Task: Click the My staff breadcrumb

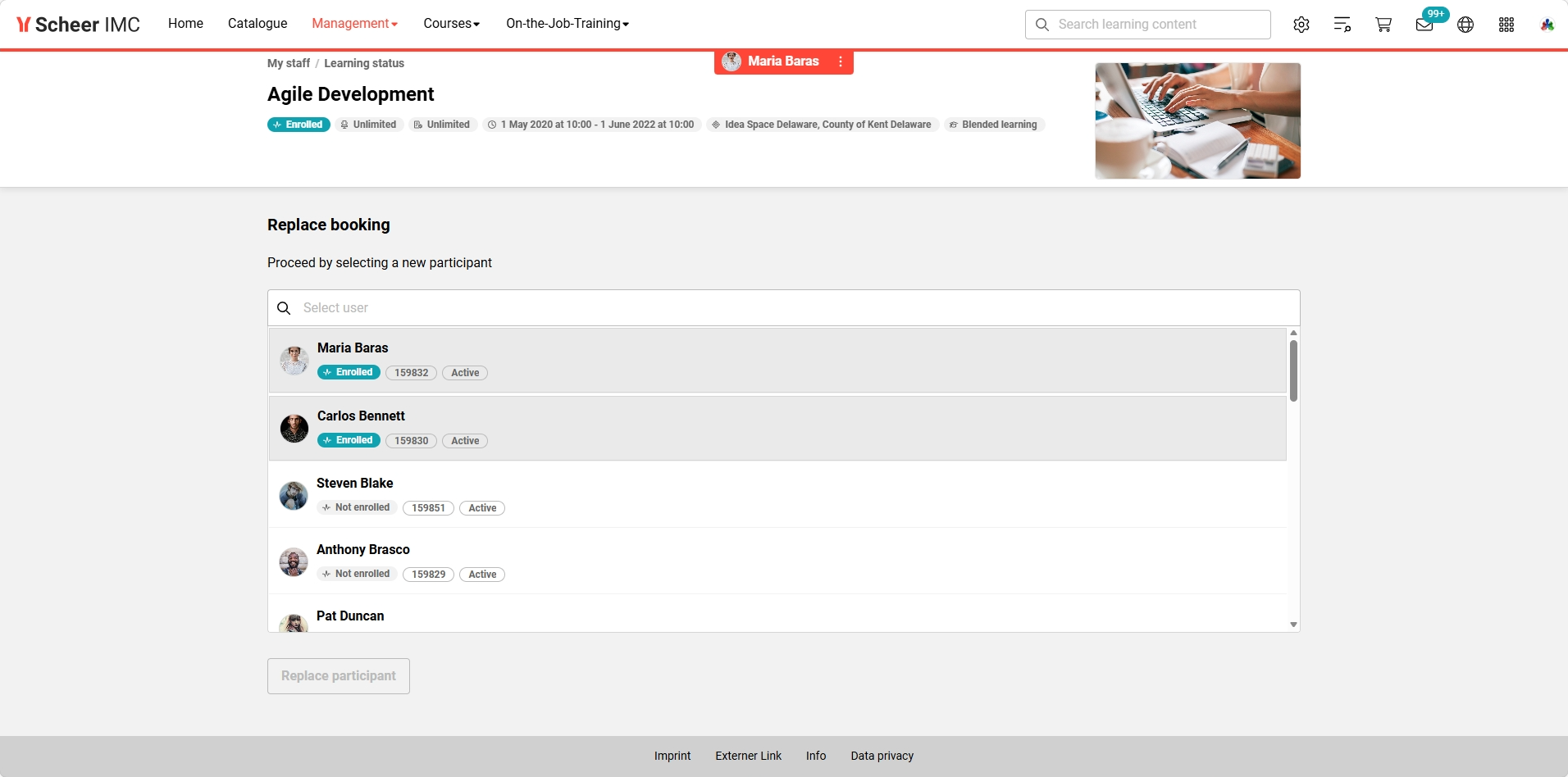Action: pyautogui.click(x=289, y=63)
